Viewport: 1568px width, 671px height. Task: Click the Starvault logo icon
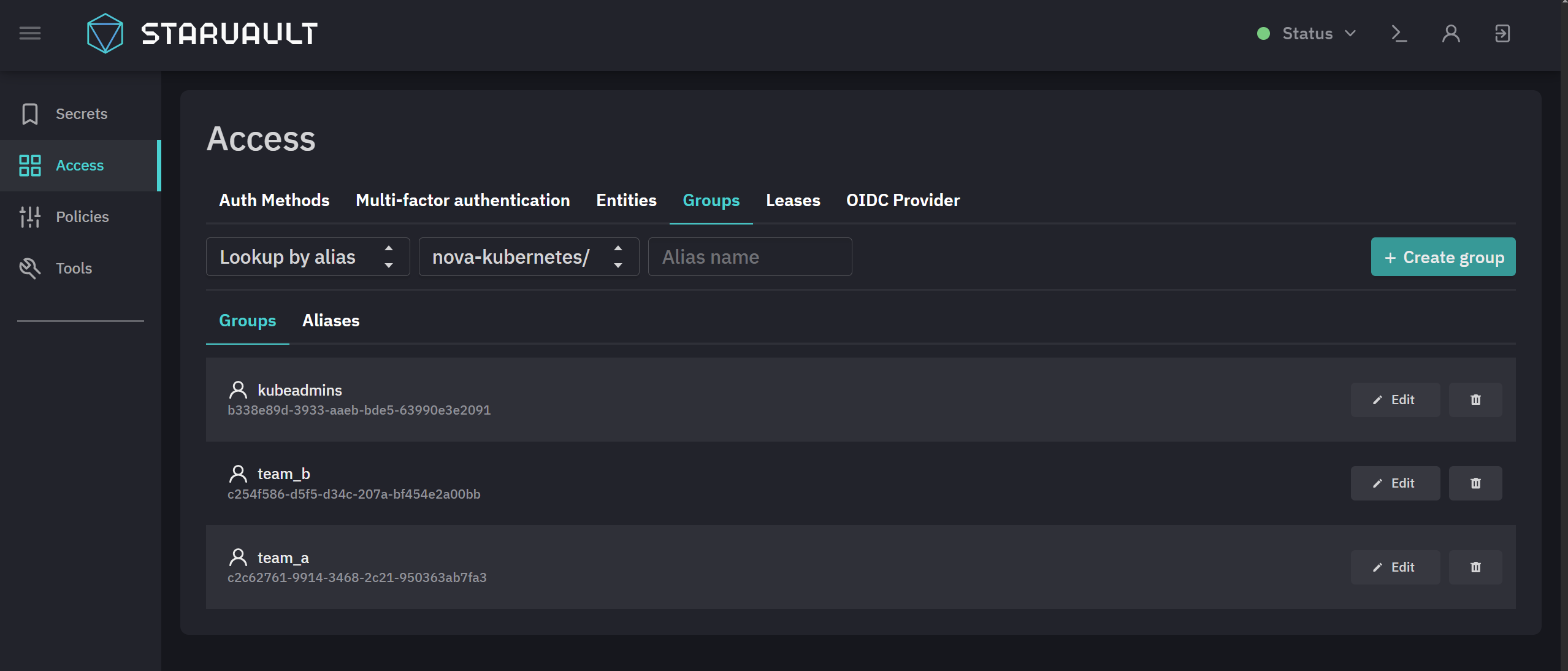[105, 33]
